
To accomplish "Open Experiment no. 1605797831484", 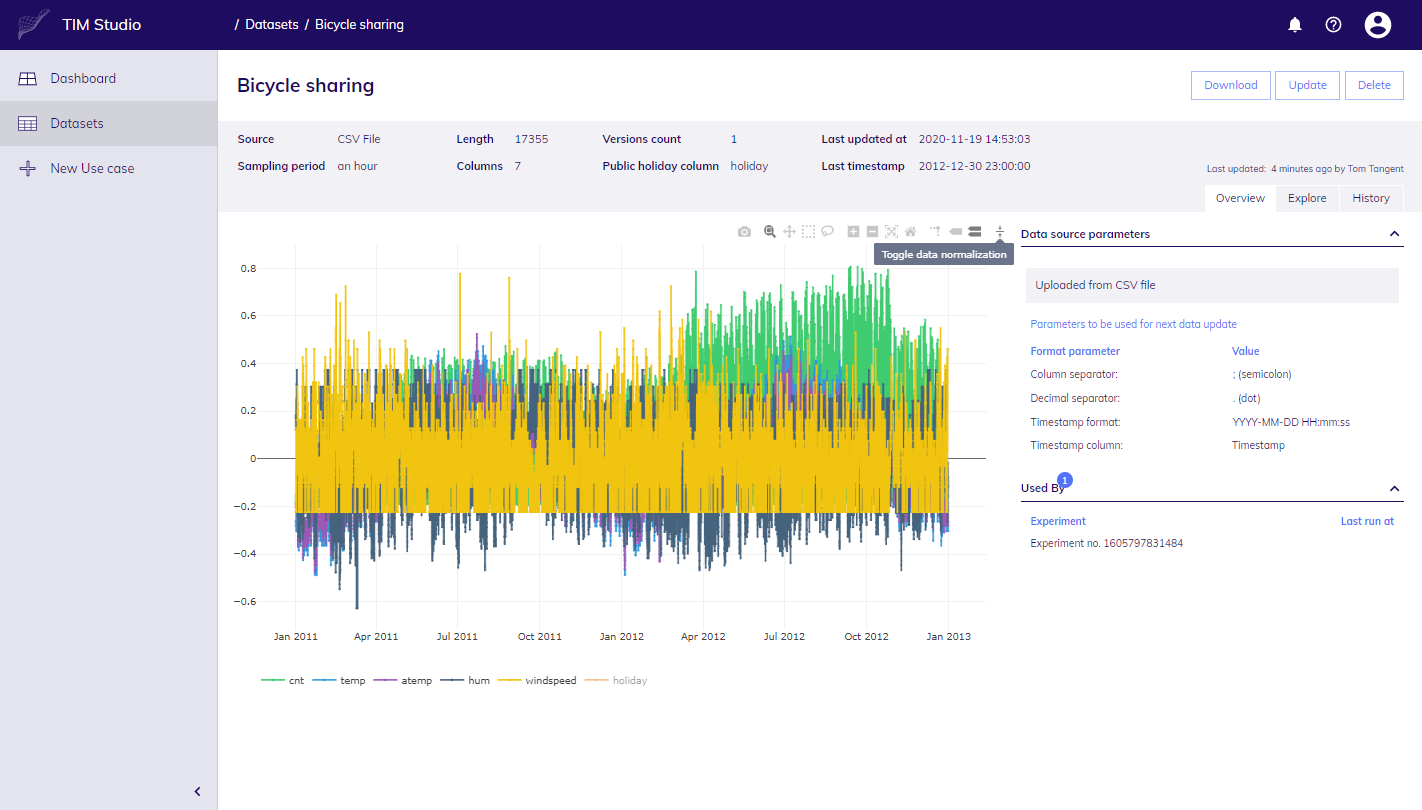I will [1106, 543].
